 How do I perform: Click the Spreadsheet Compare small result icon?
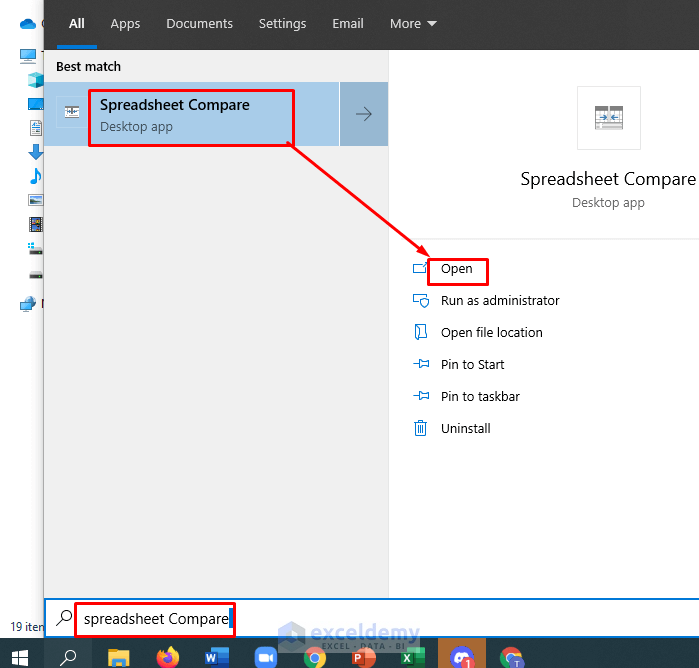pyautogui.click(x=72, y=111)
